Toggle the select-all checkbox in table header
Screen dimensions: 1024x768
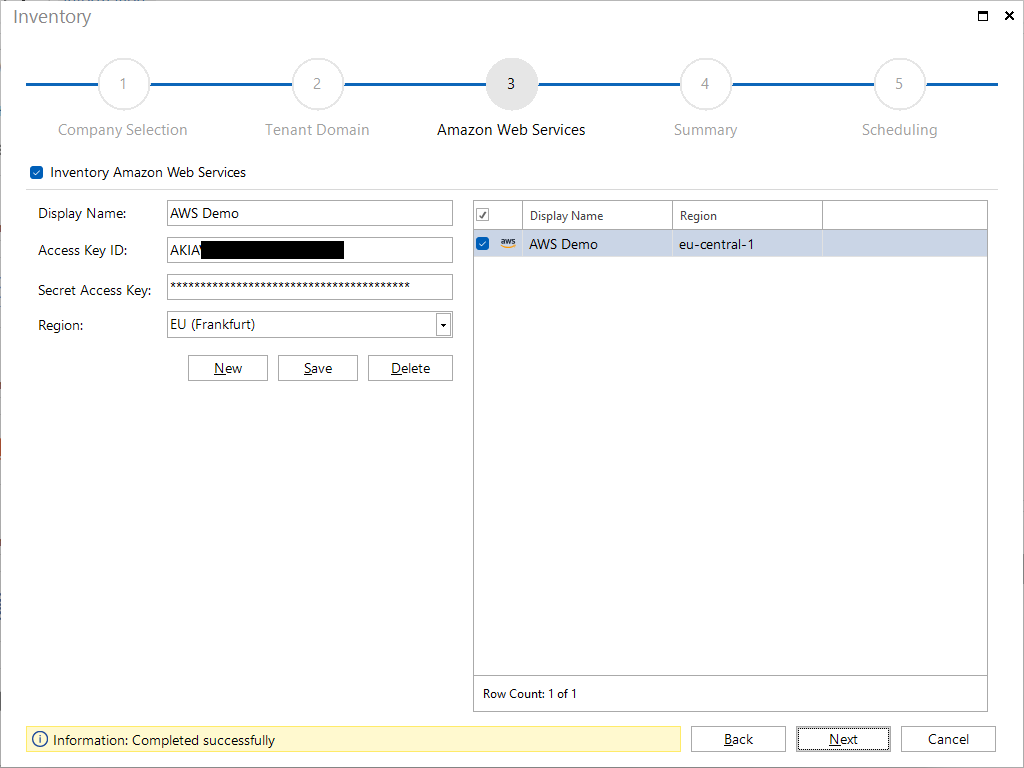click(483, 215)
